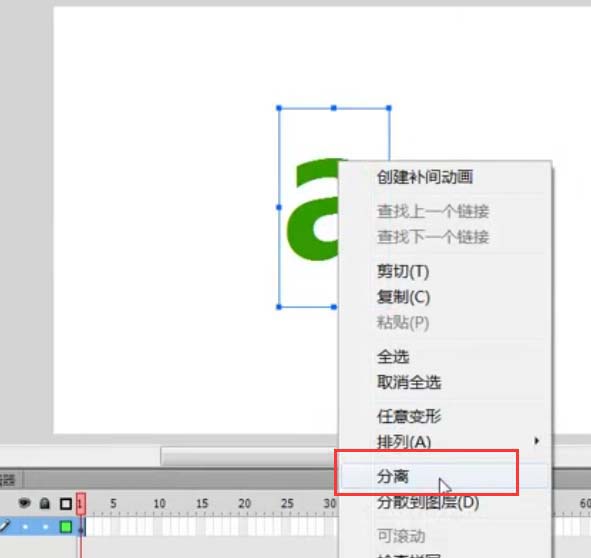Click the green letter a on stage
The width and height of the screenshot is (591, 558).
pos(313,210)
